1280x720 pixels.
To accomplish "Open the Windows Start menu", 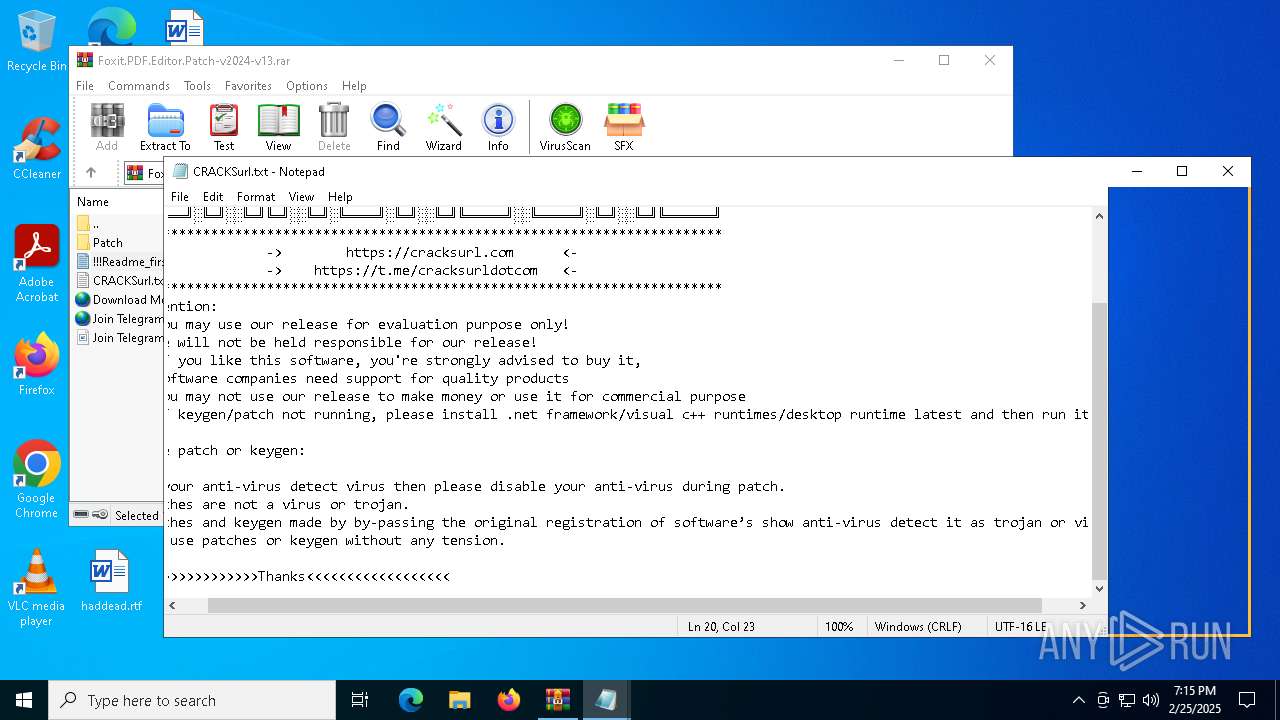I will point(24,700).
